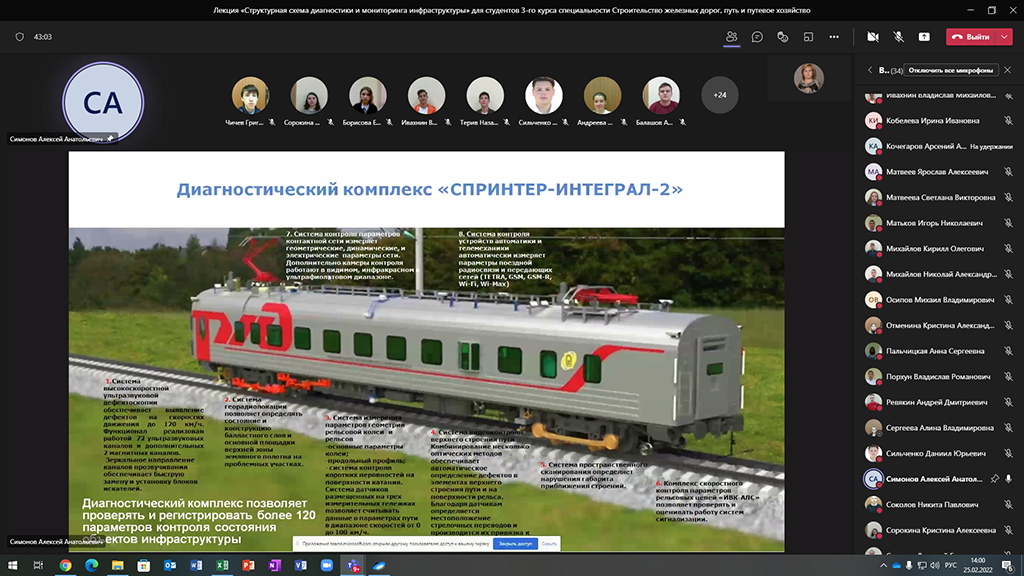Select Борисова participant thumbnail
This screenshot has height=576, width=1024.
[x=368, y=95]
